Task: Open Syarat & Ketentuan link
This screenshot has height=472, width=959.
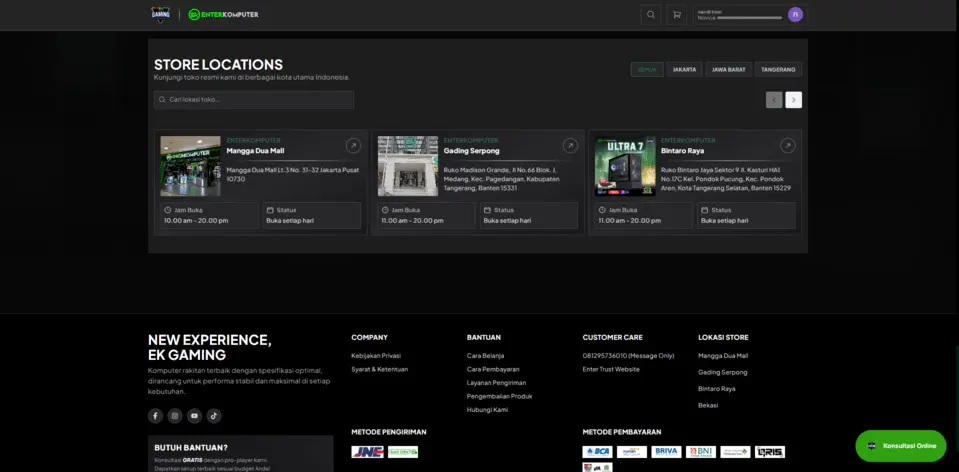Action: pos(379,369)
